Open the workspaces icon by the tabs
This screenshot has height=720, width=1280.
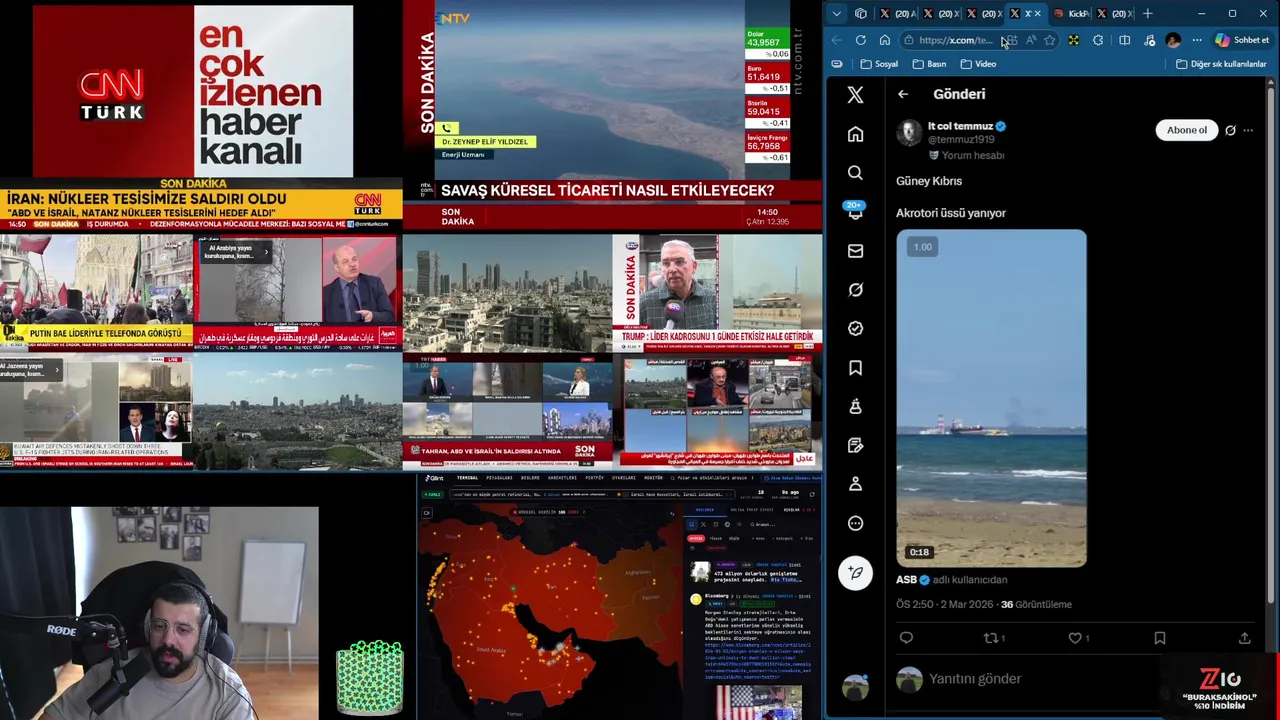point(861,13)
